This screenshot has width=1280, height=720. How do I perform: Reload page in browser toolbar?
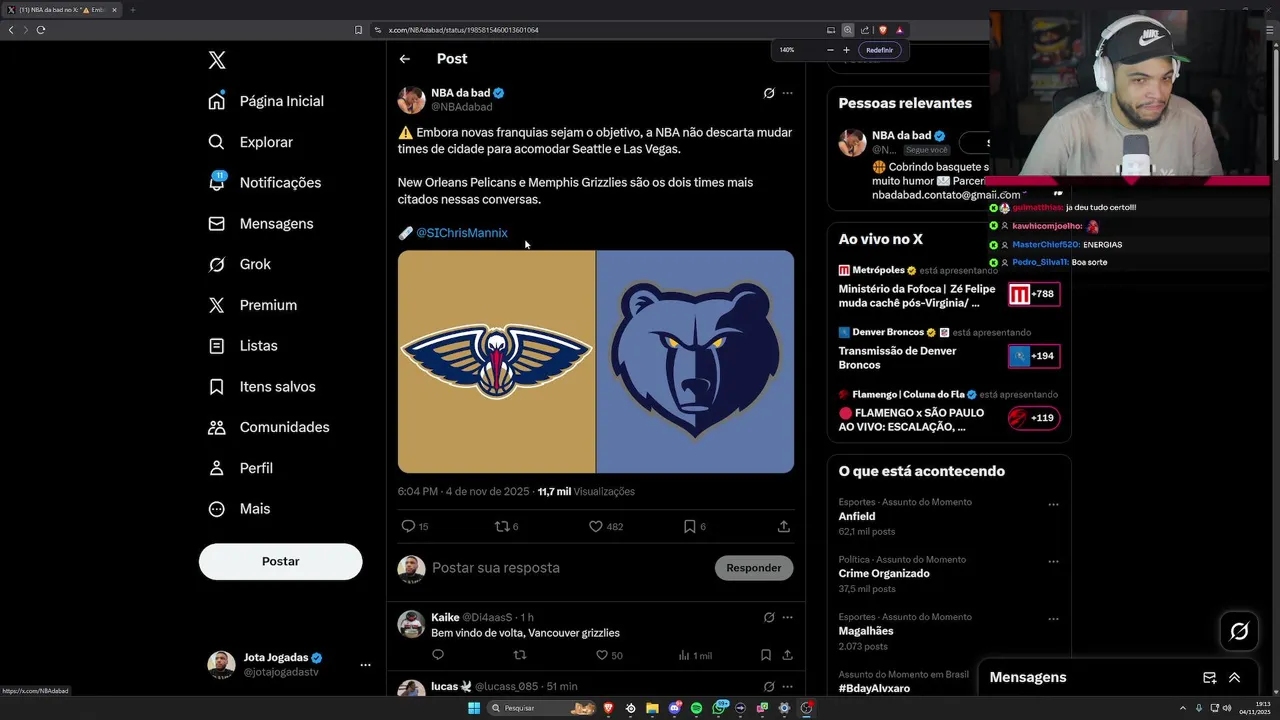pos(41,30)
